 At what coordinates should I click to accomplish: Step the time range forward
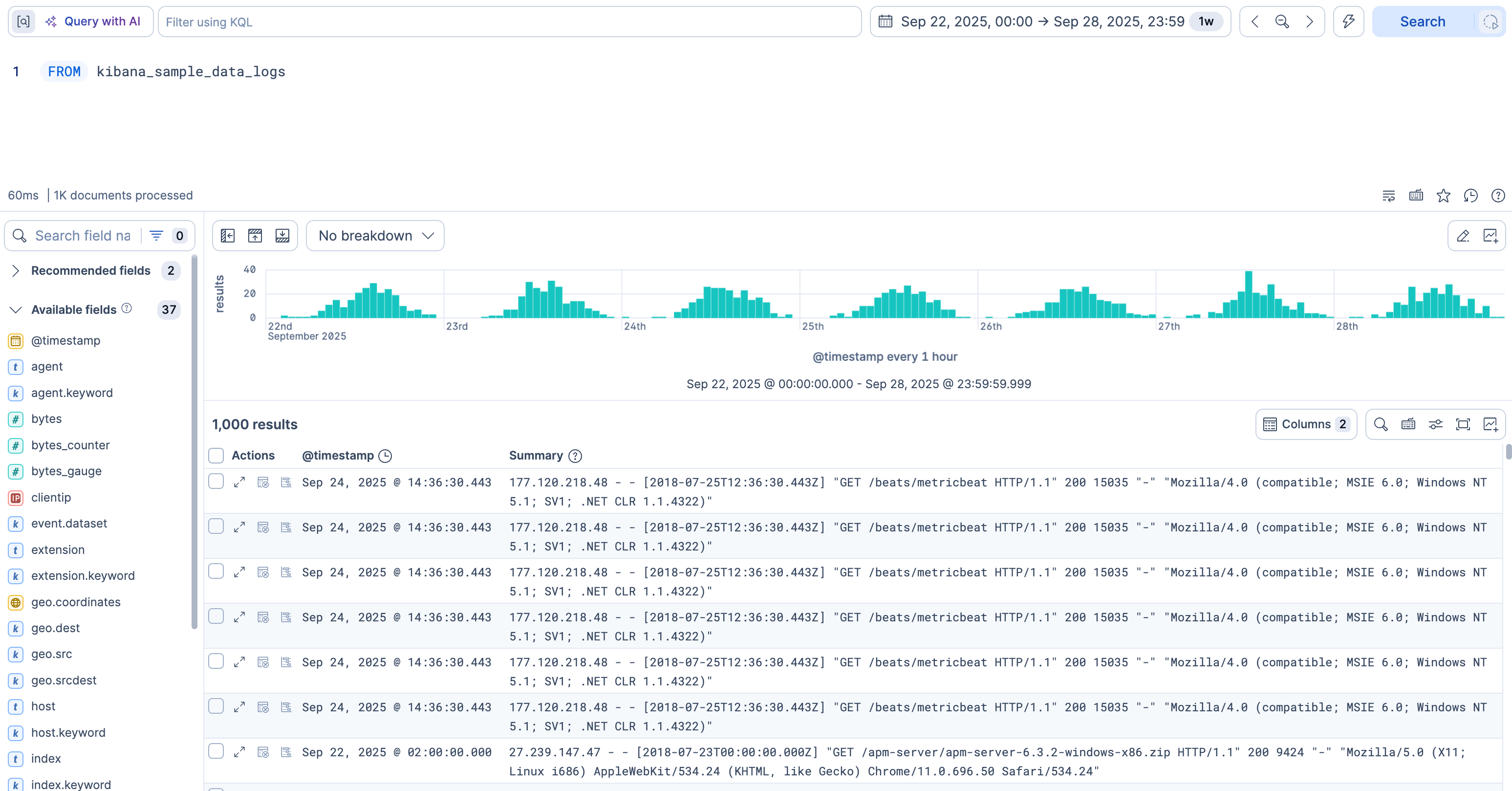(1310, 22)
